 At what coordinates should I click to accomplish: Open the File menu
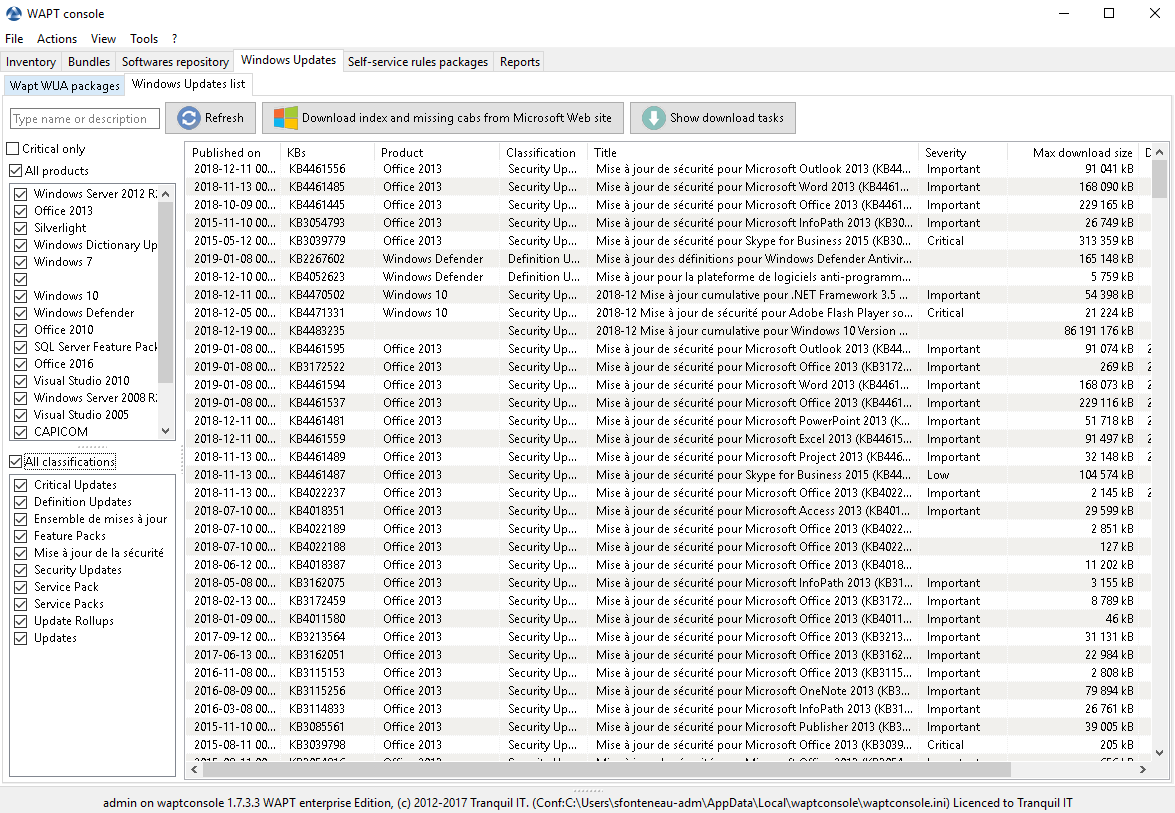14,38
